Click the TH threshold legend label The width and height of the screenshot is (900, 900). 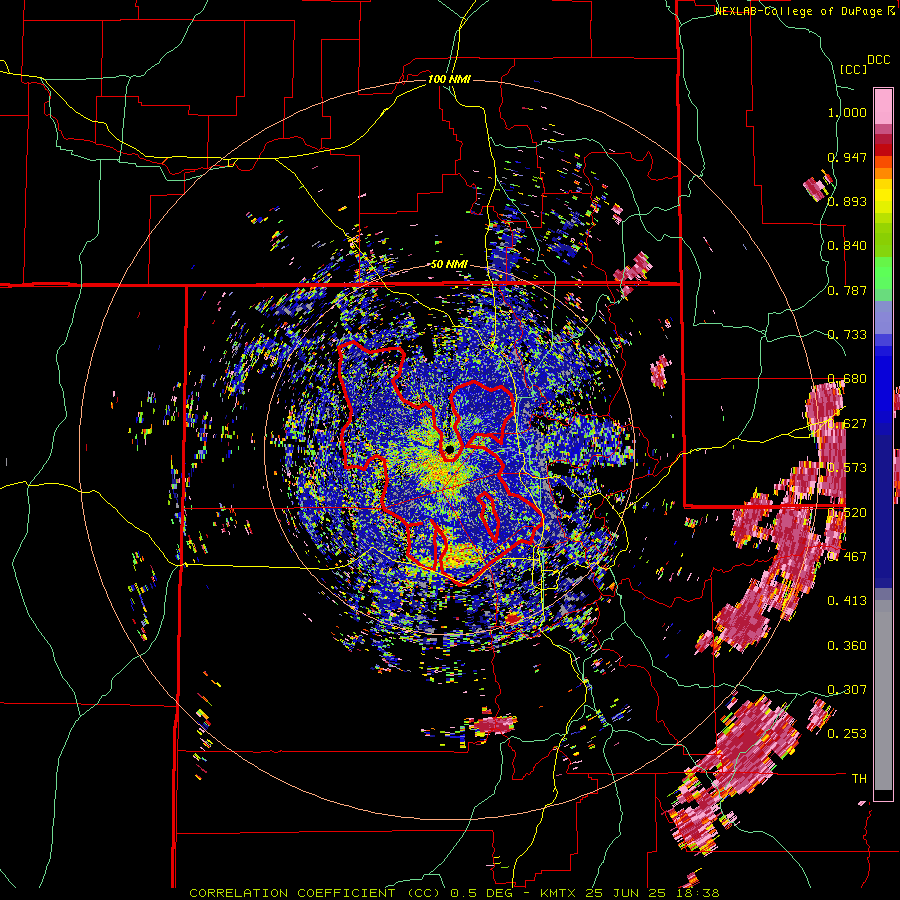click(859, 779)
